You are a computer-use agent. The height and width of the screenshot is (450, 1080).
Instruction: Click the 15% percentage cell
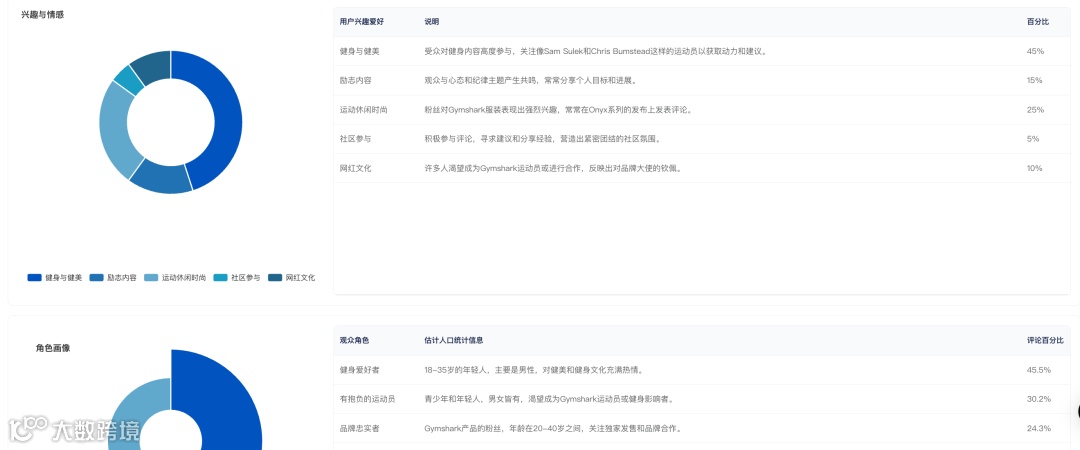pos(1035,80)
